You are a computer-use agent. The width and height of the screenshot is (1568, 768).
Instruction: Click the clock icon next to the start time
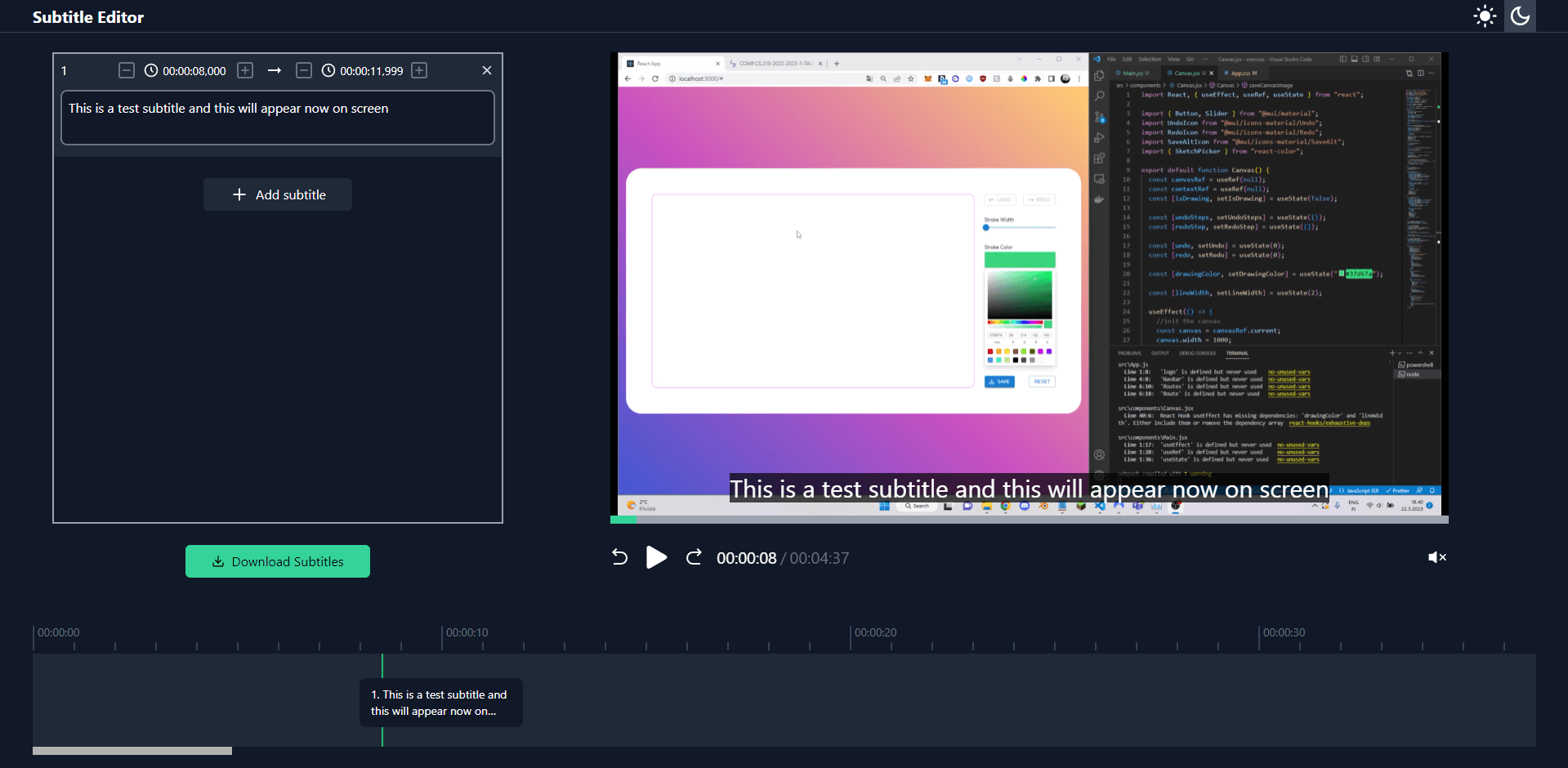(x=151, y=70)
